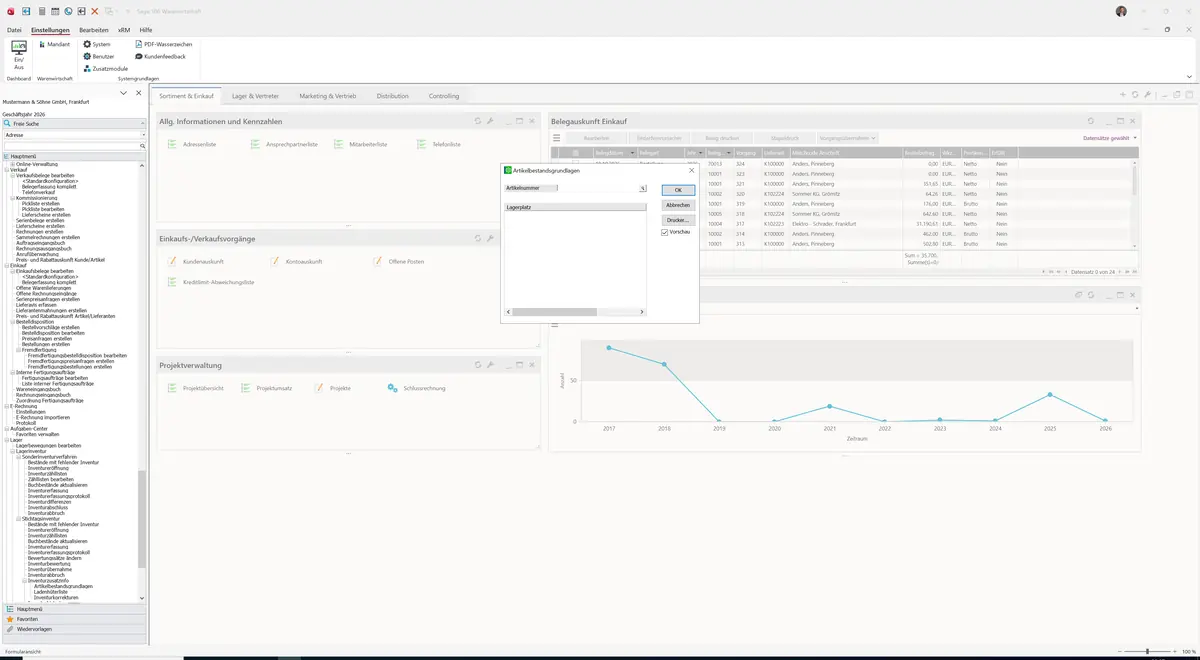Open the Kontoauskunft shortcut
1200x660 pixels.
click(296, 262)
